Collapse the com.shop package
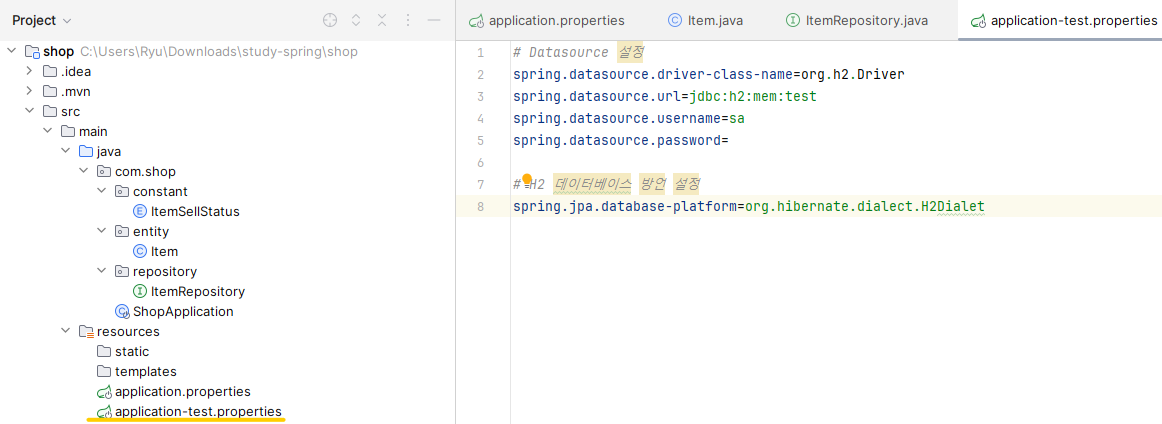This screenshot has width=1162, height=424. coord(83,172)
